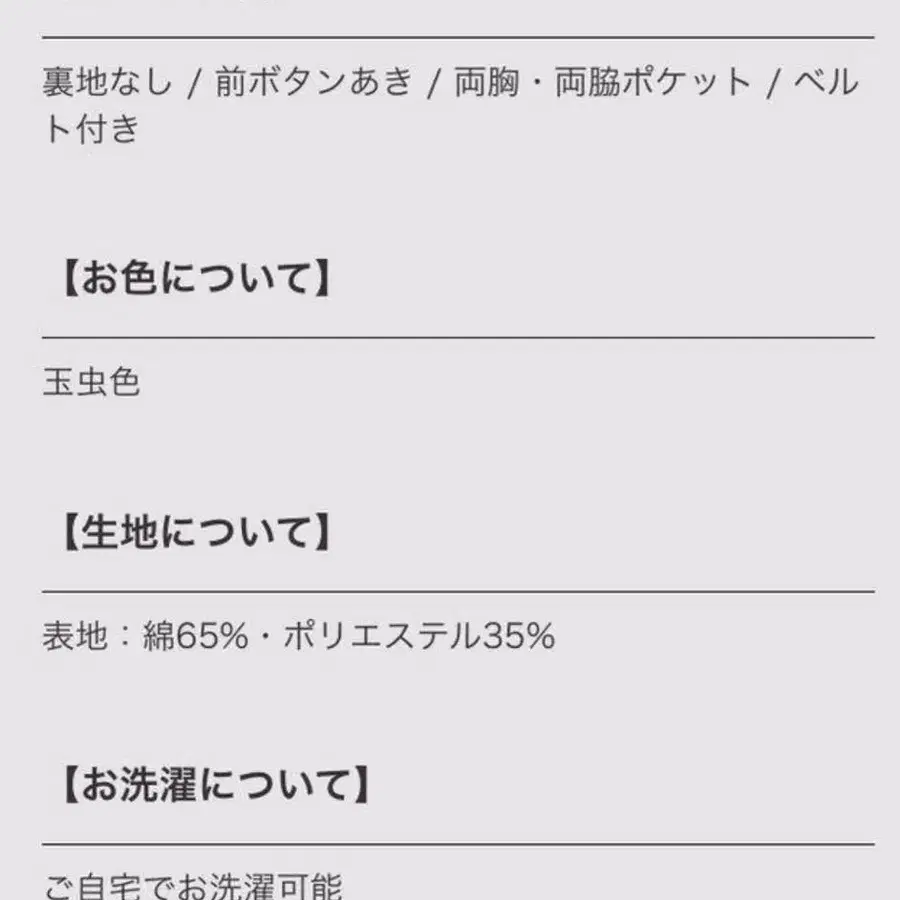Screen dimensions: 900x900
Task: Click the 【お洗濯について】 heading
Action: (x=211, y=786)
